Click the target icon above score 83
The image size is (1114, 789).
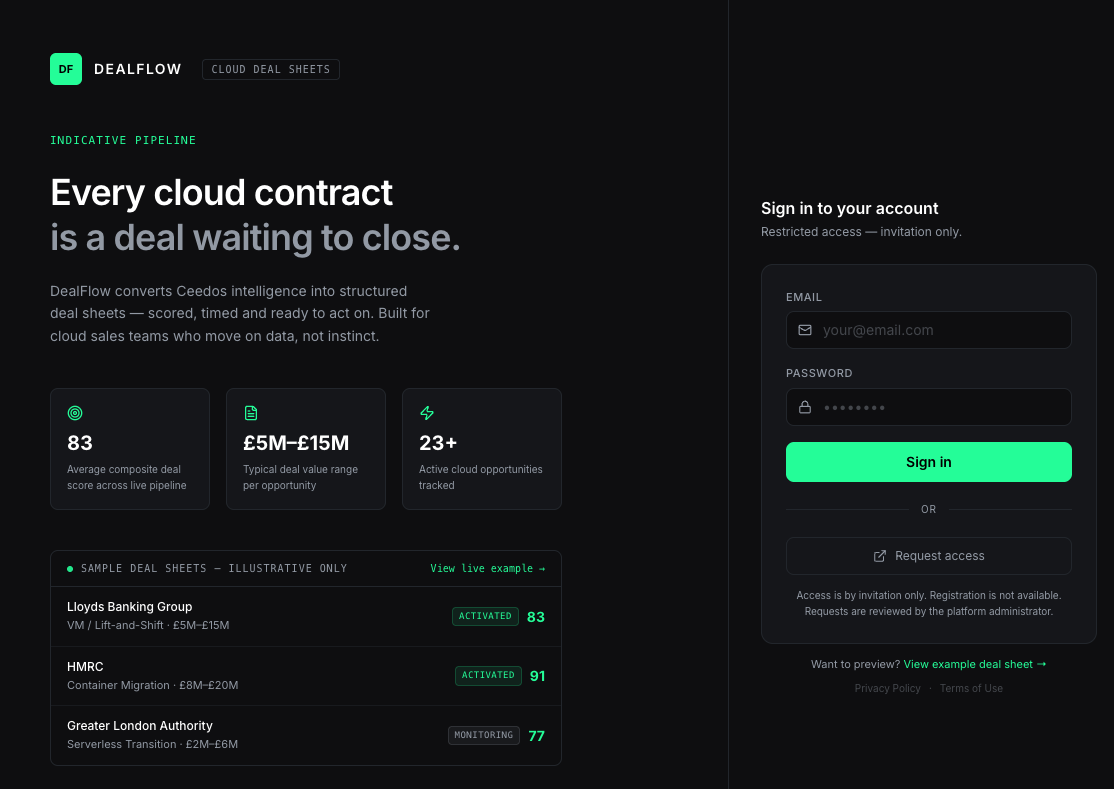(75, 413)
